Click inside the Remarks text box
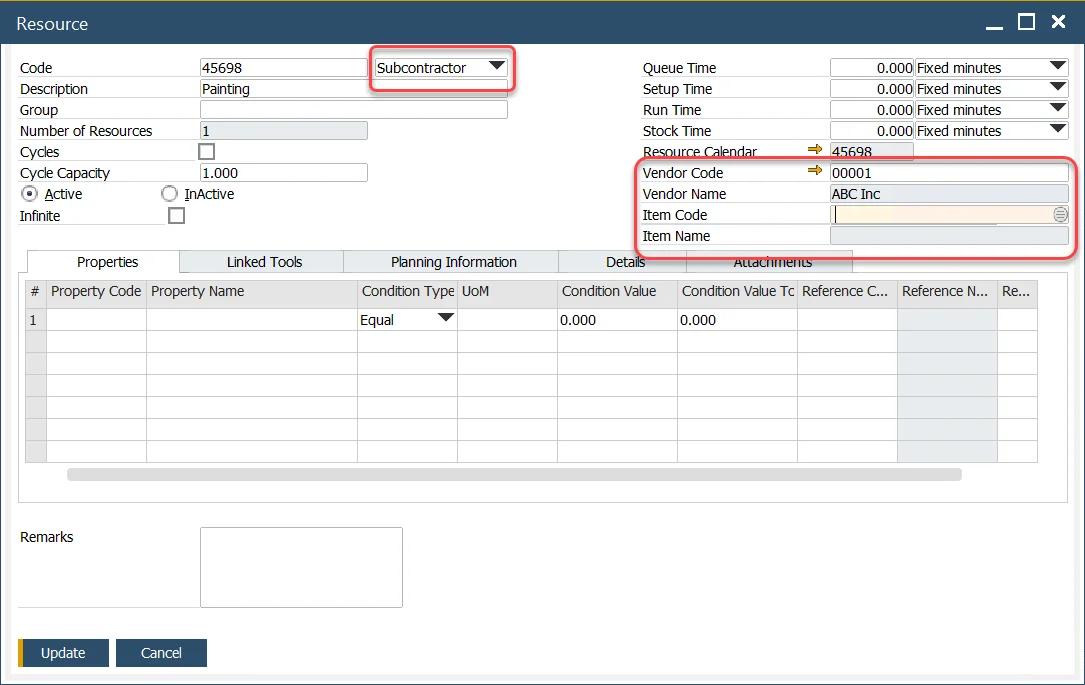The width and height of the screenshot is (1085, 685). [x=300, y=567]
